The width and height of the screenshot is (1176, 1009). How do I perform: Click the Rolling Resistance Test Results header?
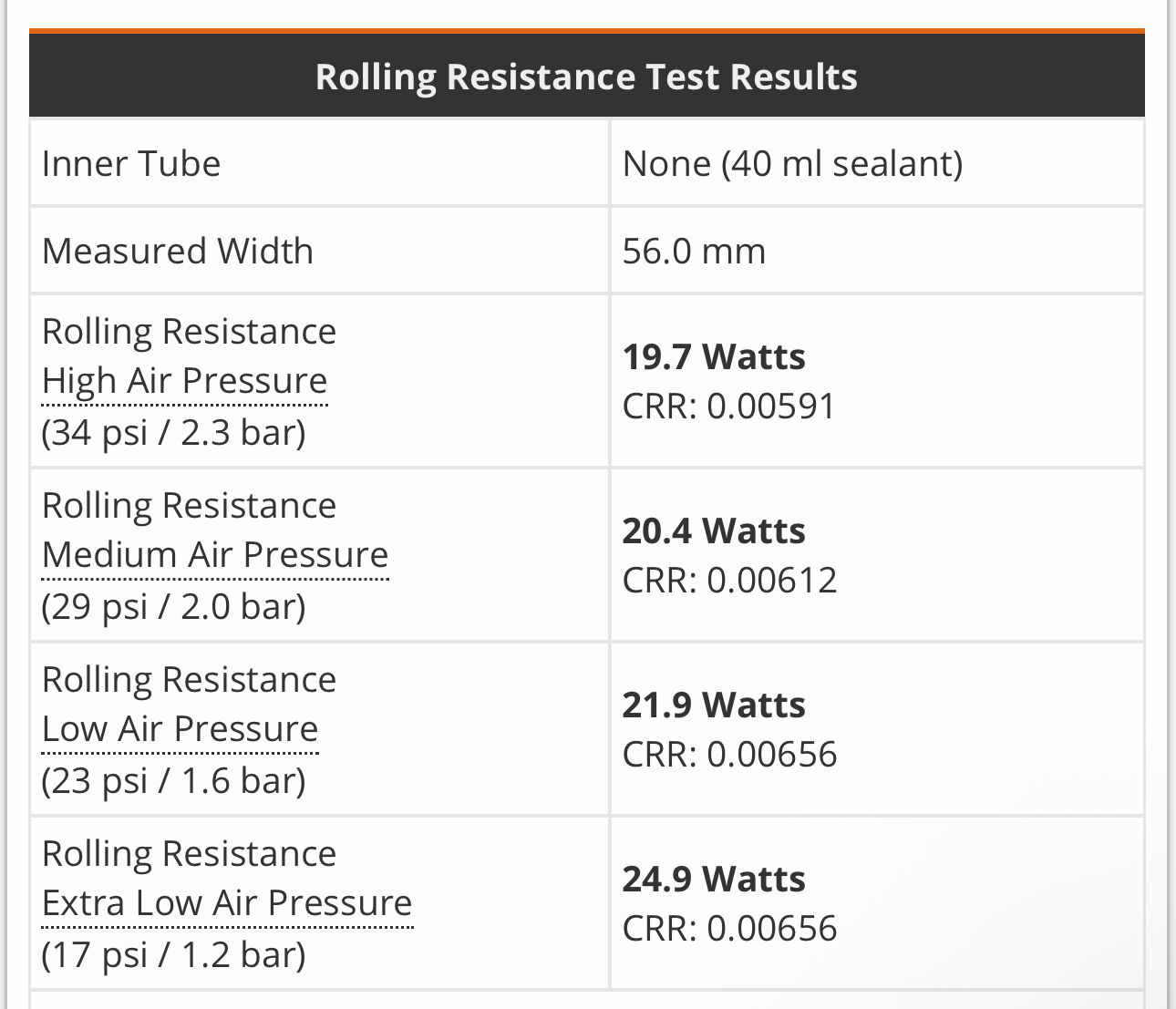586,77
